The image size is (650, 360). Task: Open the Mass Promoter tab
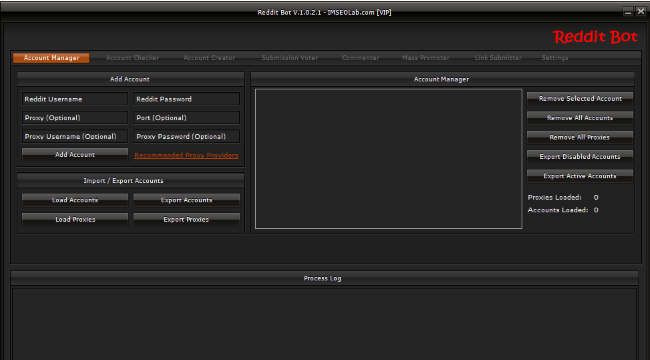click(426, 58)
